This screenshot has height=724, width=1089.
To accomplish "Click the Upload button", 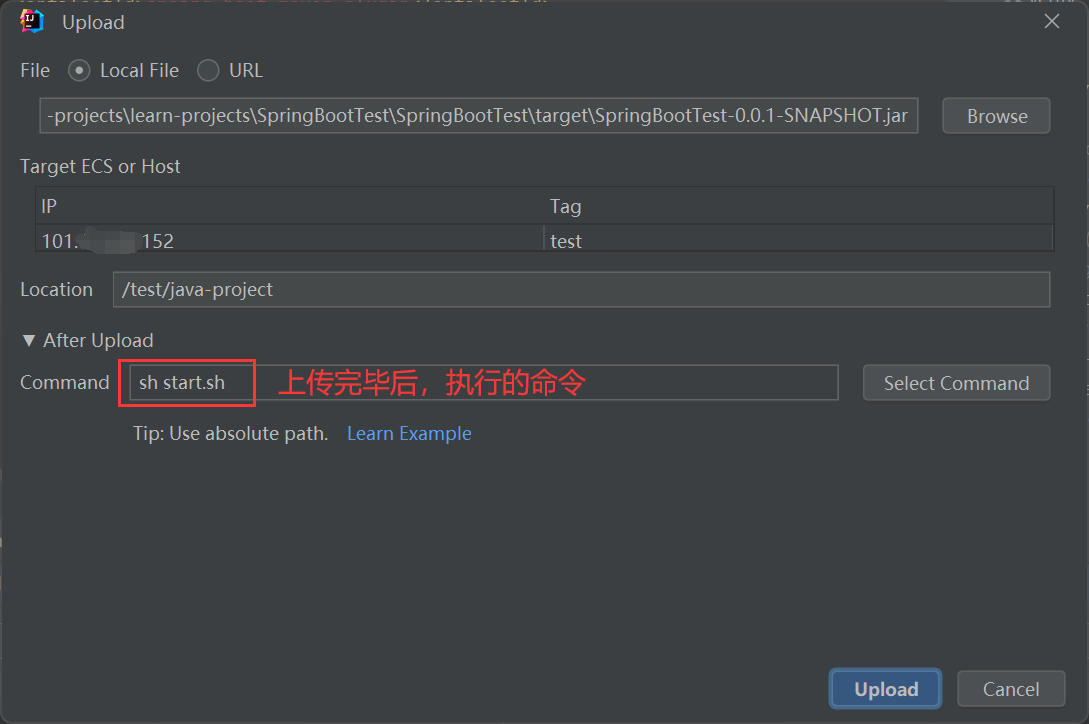I will tap(884, 688).
